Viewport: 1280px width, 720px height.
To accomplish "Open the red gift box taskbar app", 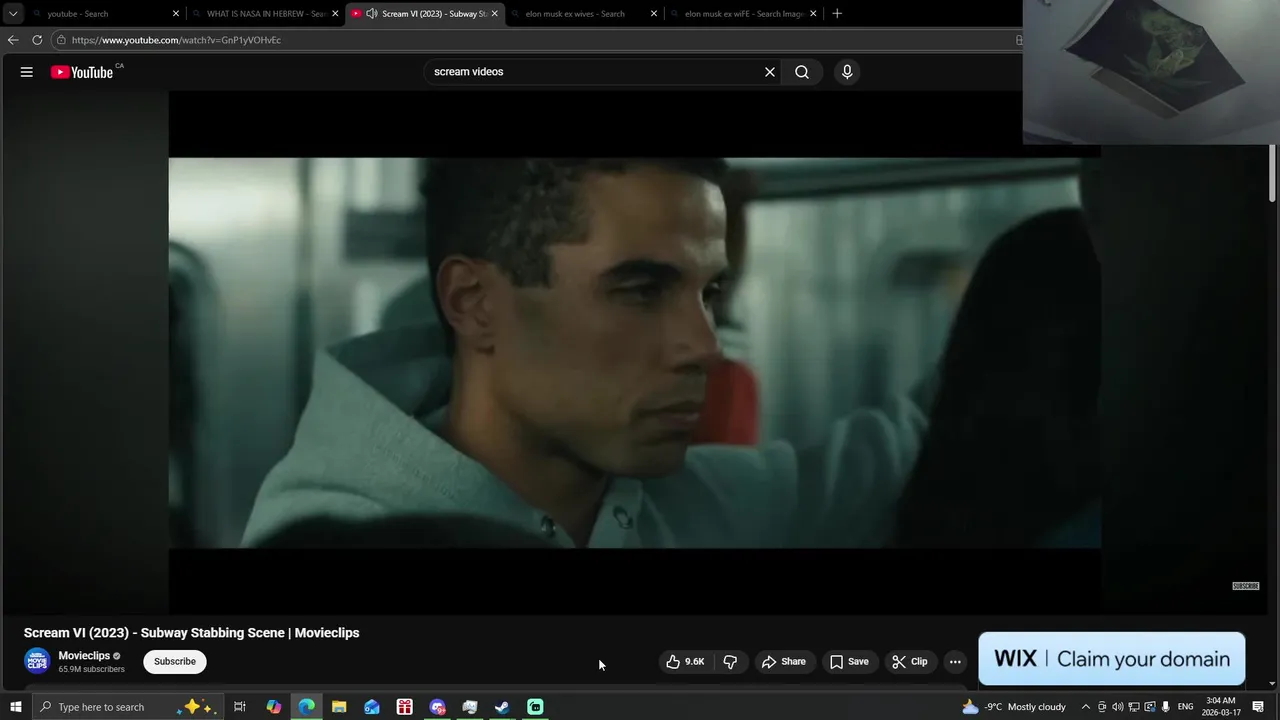I will coord(405,707).
